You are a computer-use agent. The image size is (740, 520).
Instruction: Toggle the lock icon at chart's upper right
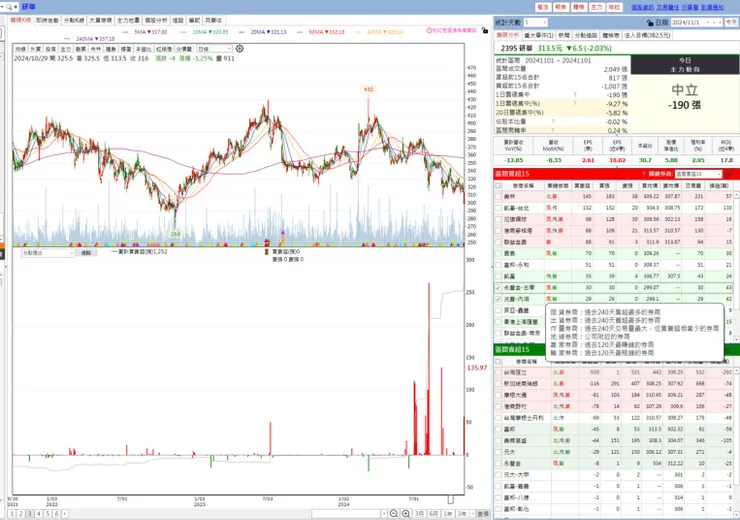(x=485, y=30)
